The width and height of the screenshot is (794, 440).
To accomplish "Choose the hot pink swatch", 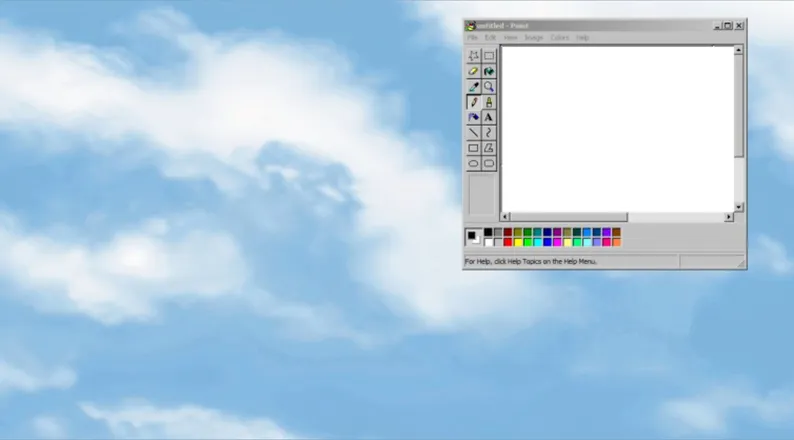I will 607,242.
